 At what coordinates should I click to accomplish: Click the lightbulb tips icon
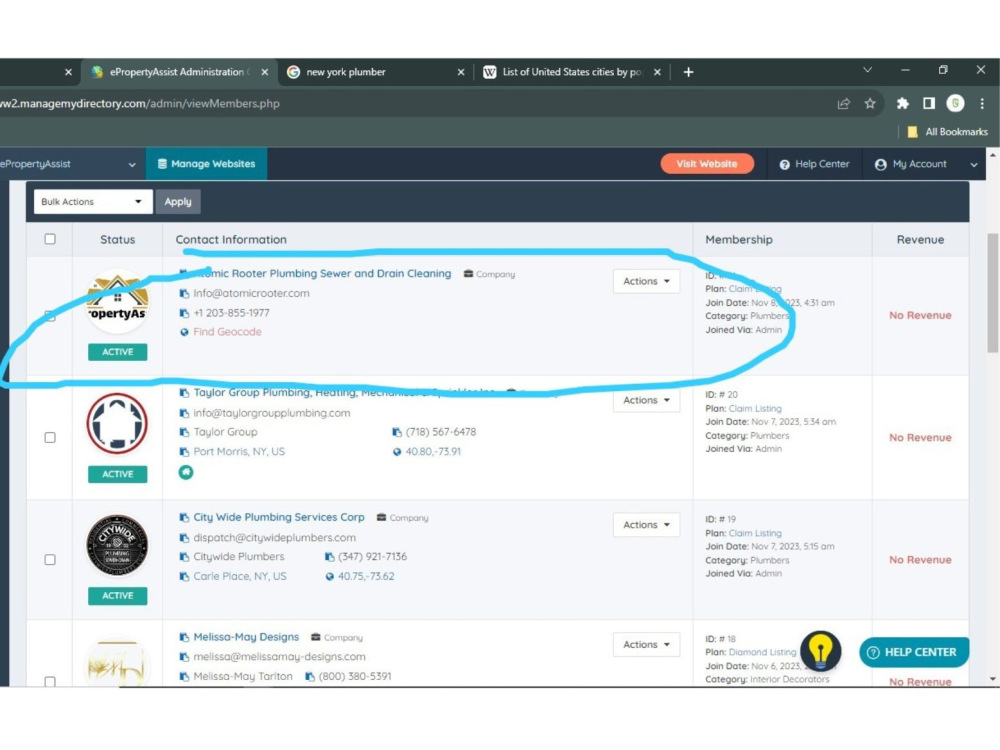tap(820, 651)
